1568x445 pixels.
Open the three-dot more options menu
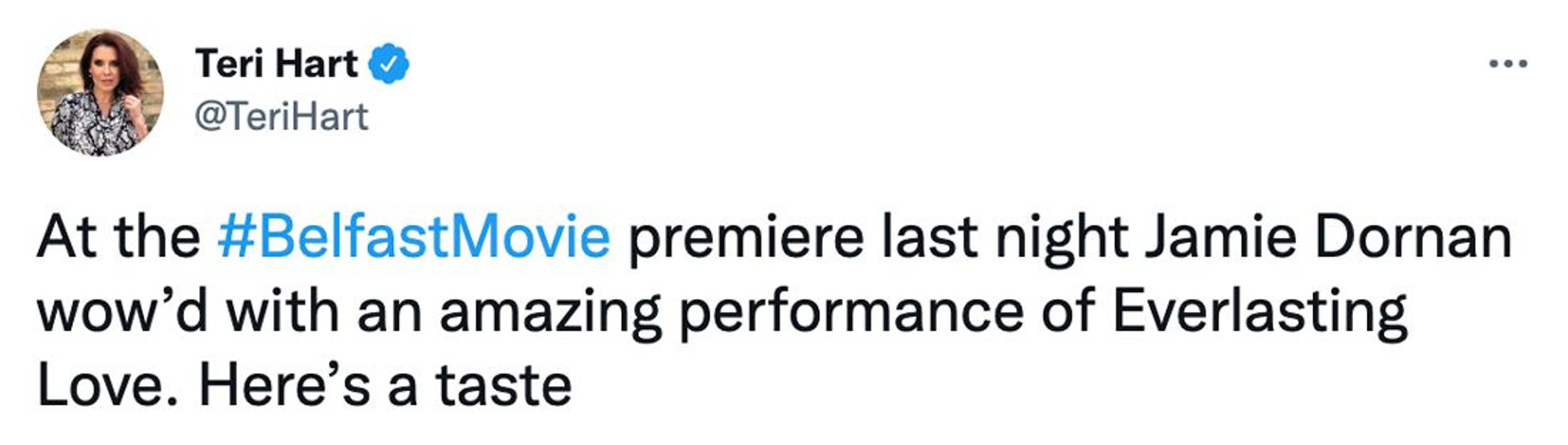[x=1508, y=64]
